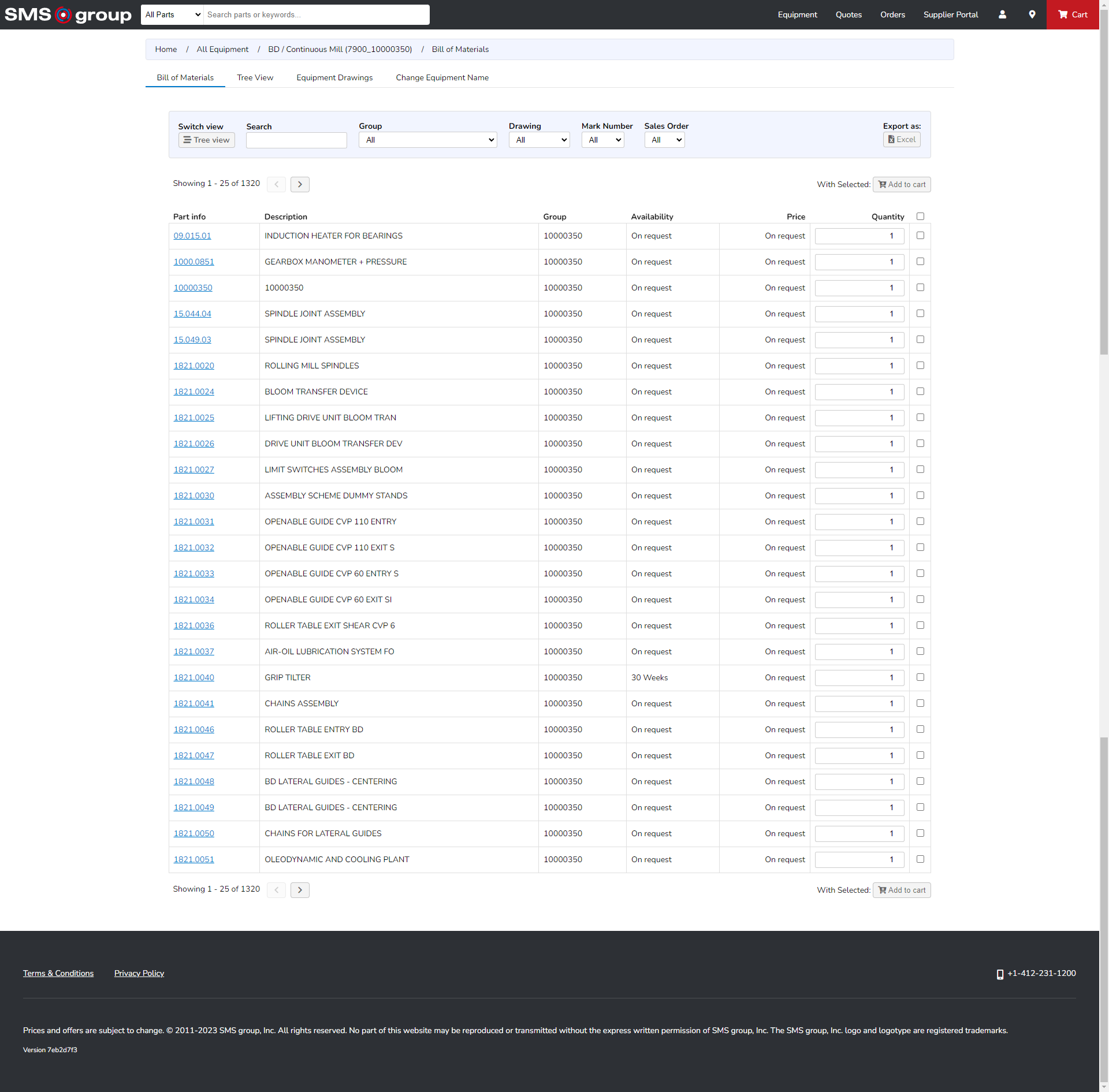Open the user account icon
Image resolution: width=1109 pixels, height=1092 pixels.
pos(1002,14)
